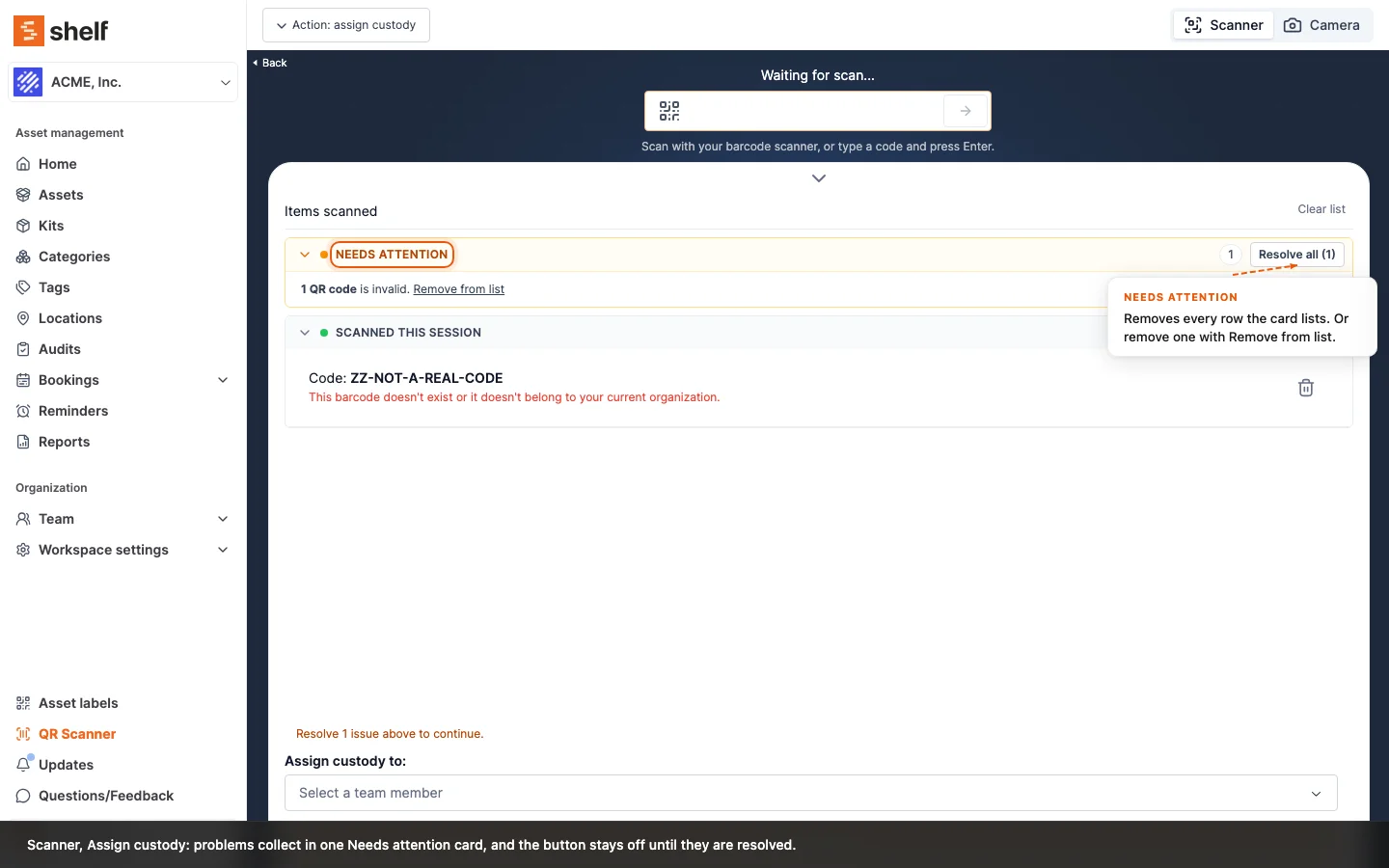Open the ACME, Inc. workspace switcher

pyautogui.click(x=123, y=82)
